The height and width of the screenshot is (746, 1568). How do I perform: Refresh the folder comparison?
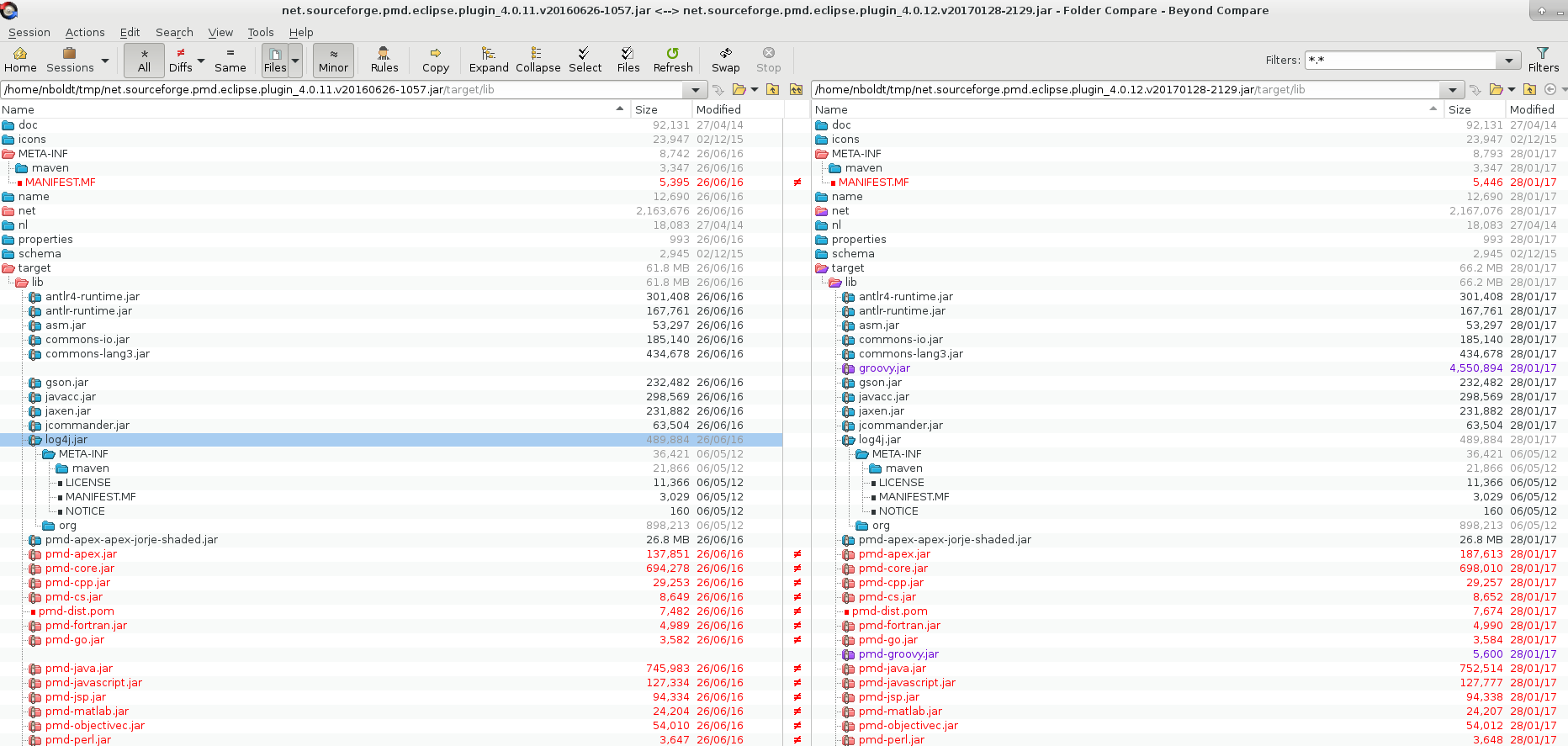point(673,60)
